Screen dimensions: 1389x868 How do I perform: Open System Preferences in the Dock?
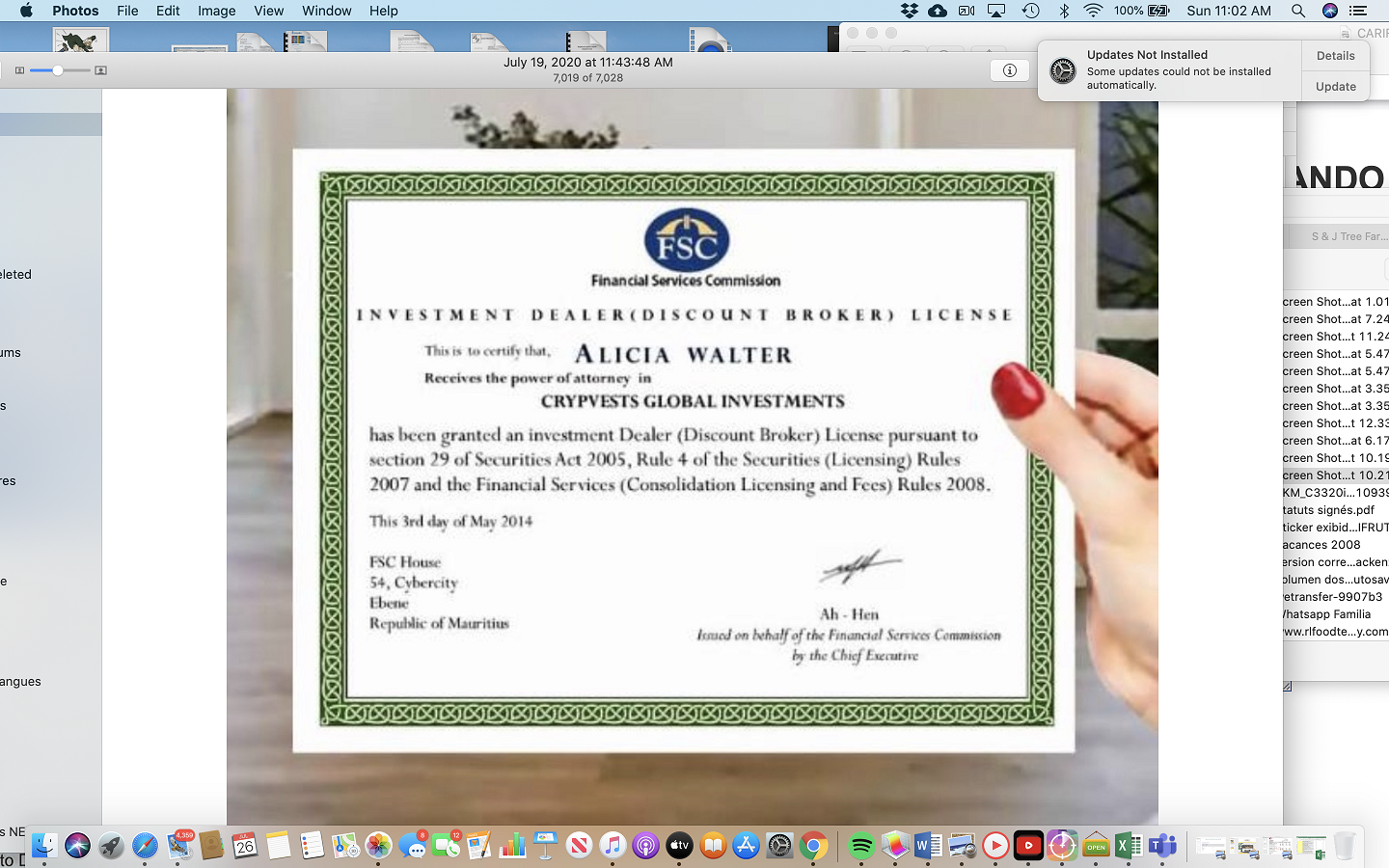779,846
